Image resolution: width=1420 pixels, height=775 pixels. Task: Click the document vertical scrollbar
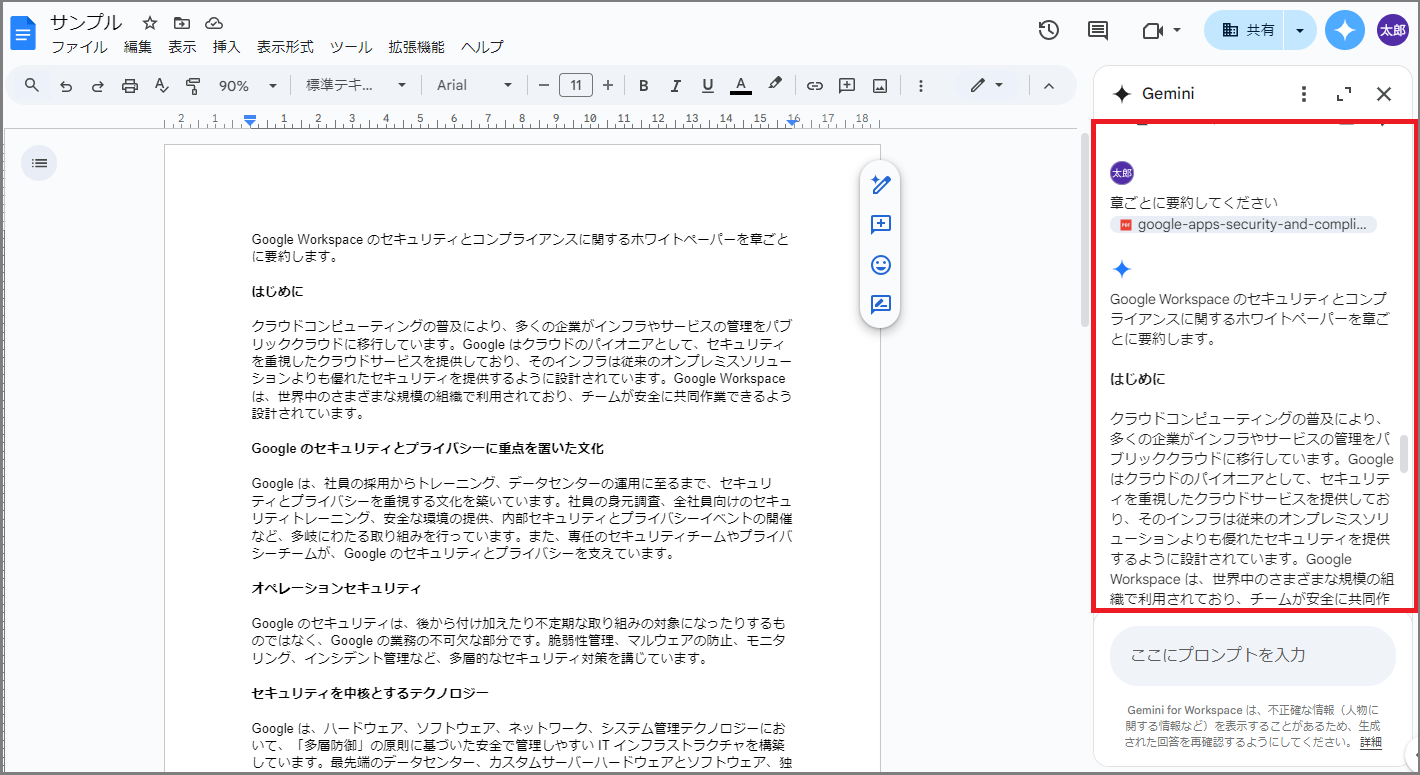click(1085, 230)
